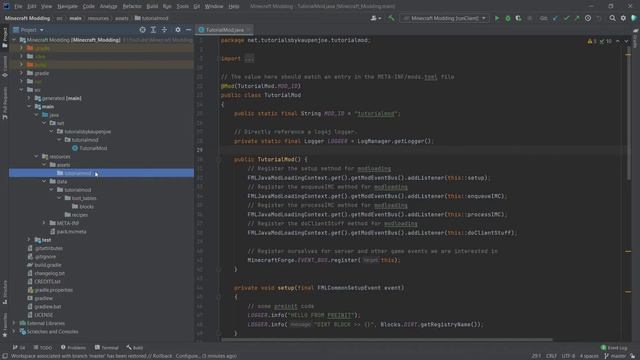Screen dimensions: 640x360
Task: Click the Configure link in the status message
Action: [x=187, y=356]
